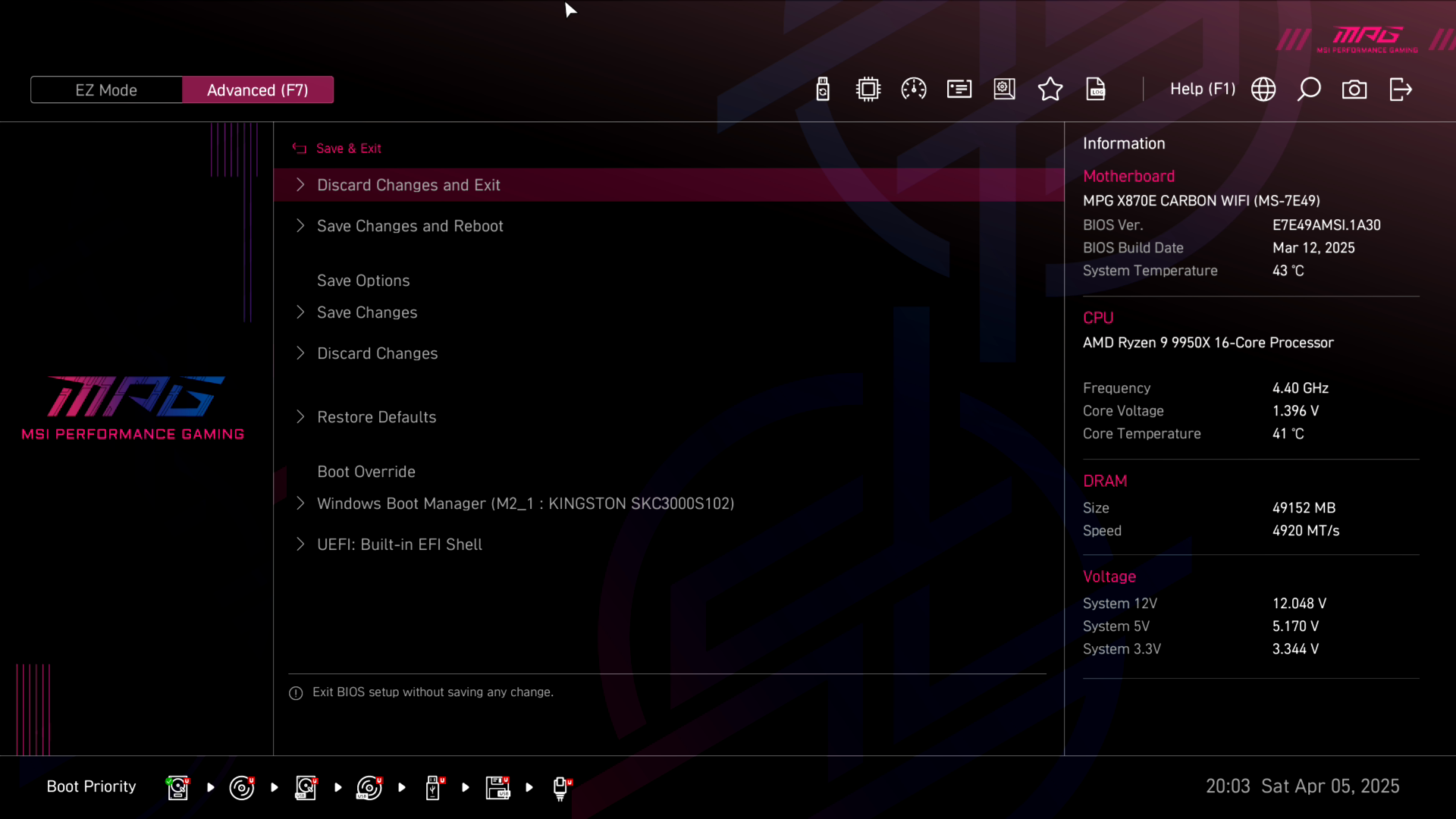Click the Help (F1) button
1456x819 pixels.
pyautogui.click(x=1202, y=89)
